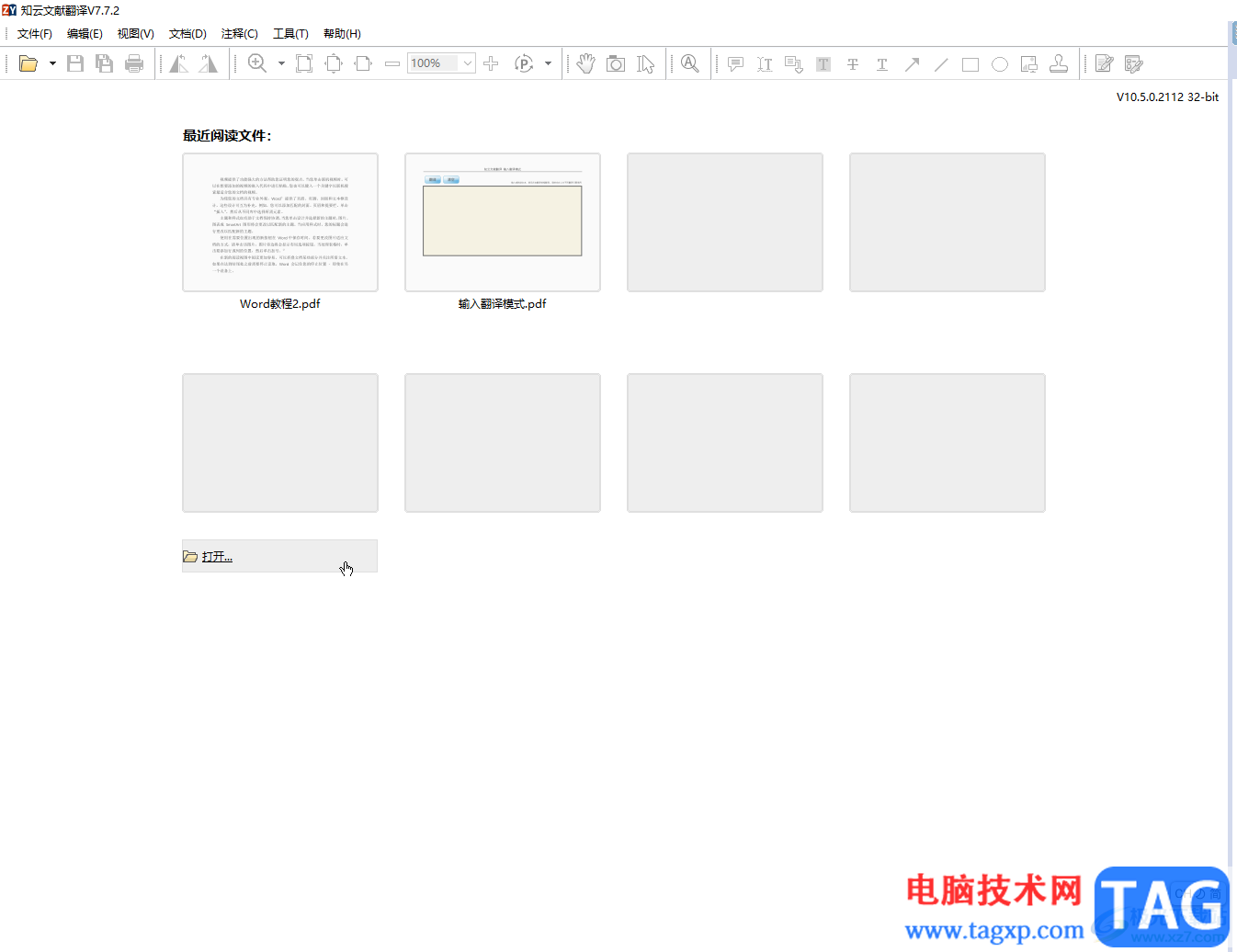Click the V10.5.0.2112 32-bit version text
1237x952 pixels.
click(x=1167, y=96)
